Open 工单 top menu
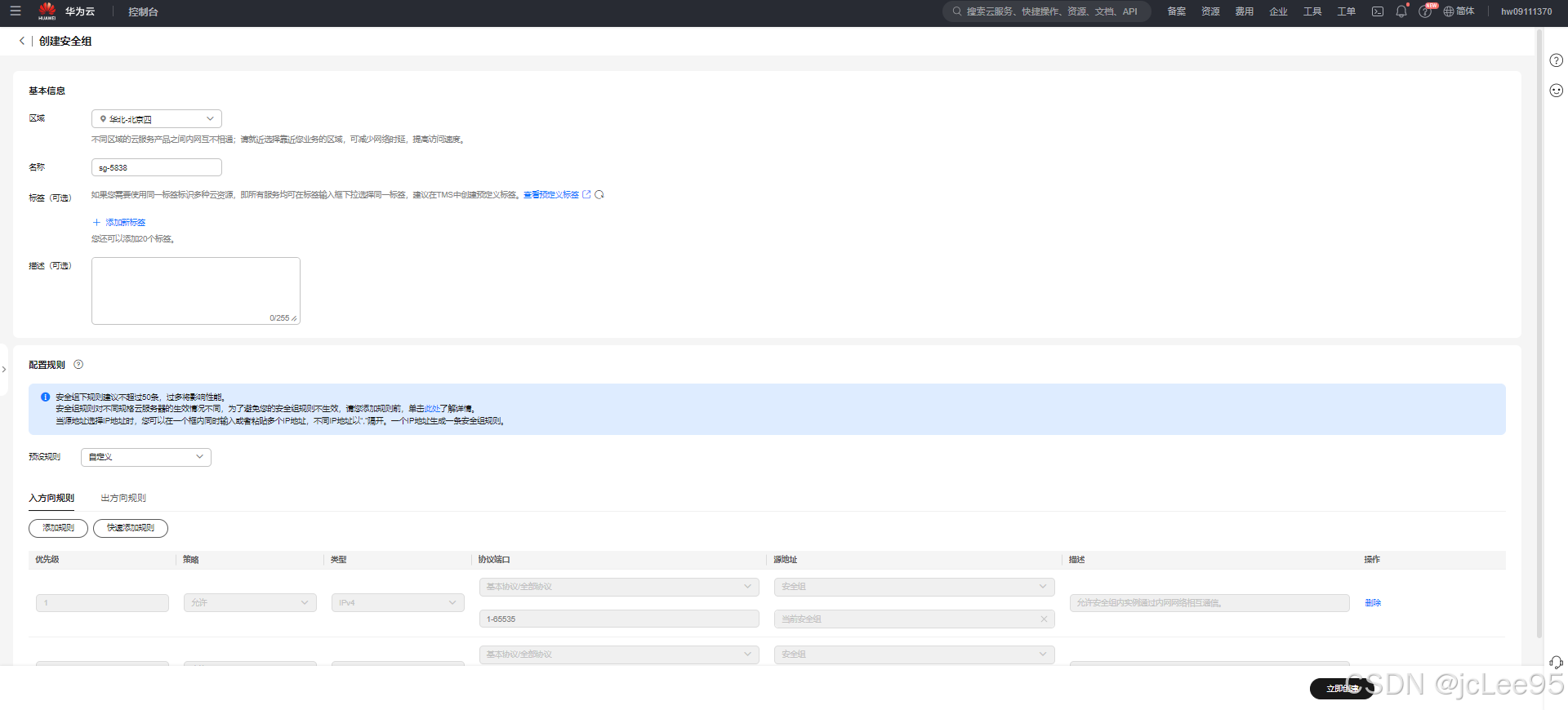 click(1346, 11)
